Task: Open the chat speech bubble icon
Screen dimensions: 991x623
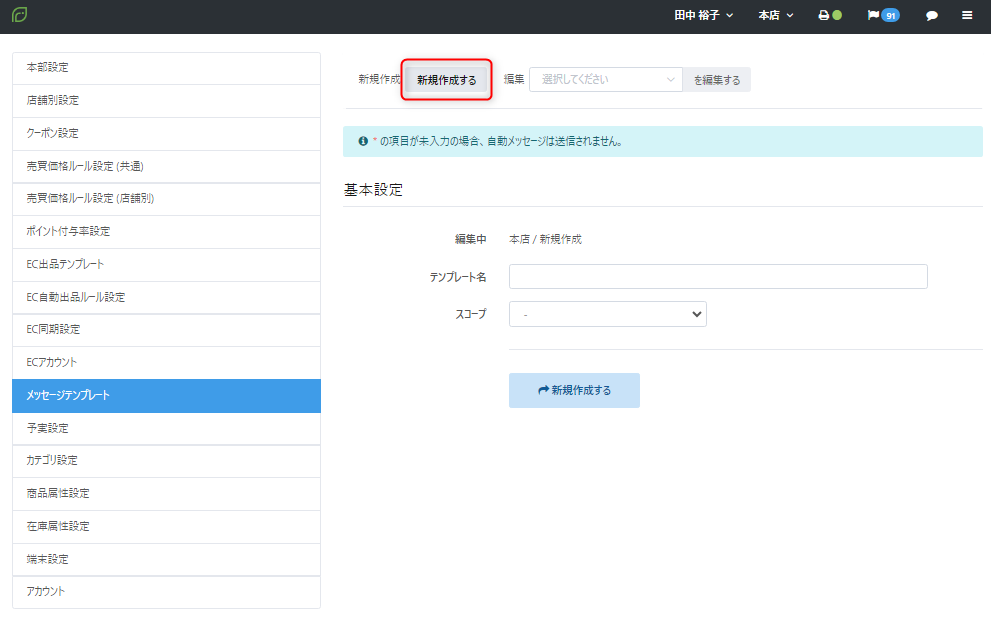Action: coord(932,16)
